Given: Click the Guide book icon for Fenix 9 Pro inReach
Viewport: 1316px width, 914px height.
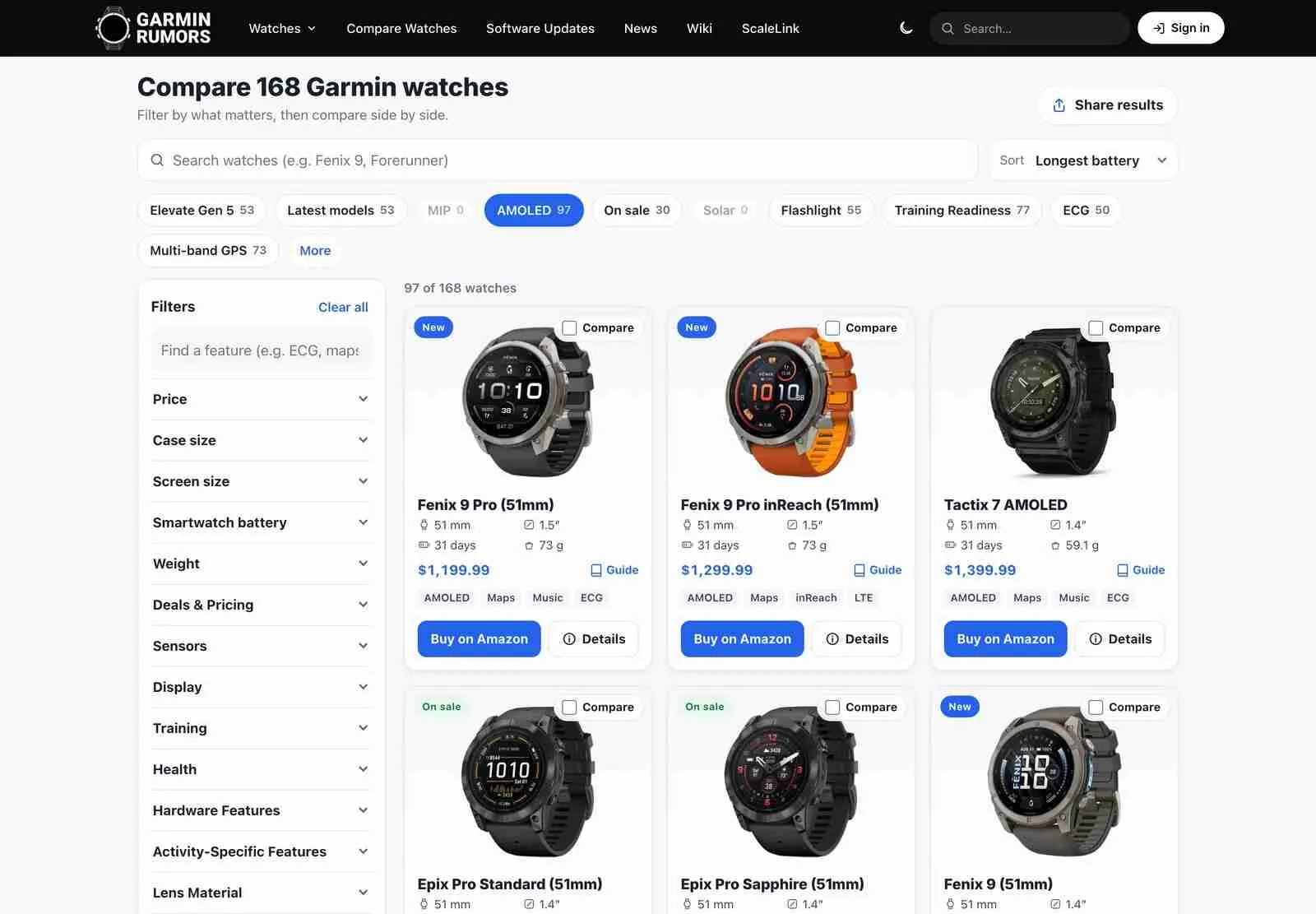Looking at the screenshot, I should point(860,570).
